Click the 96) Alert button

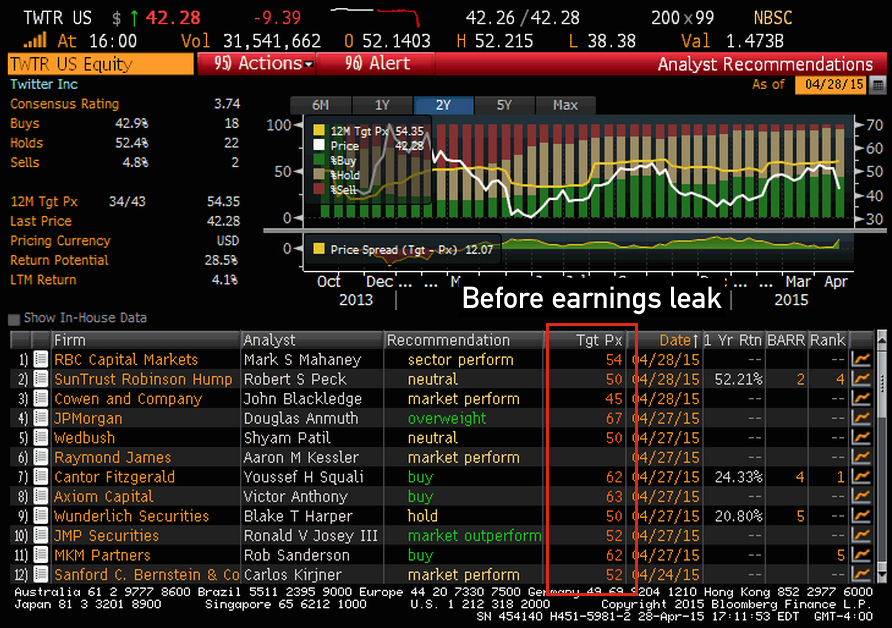point(376,64)
